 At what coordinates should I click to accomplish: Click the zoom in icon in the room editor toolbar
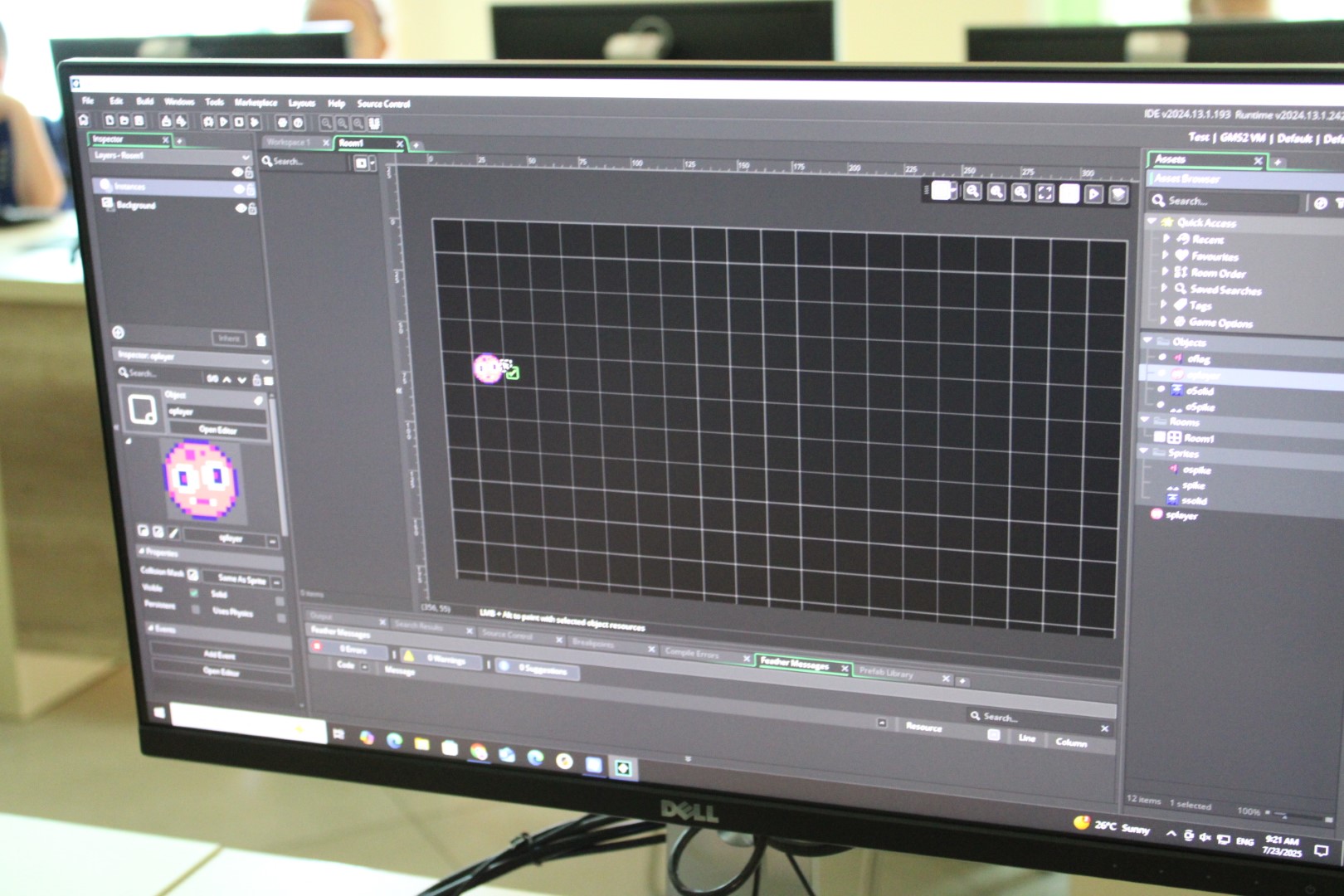(x=1020, y=192)
